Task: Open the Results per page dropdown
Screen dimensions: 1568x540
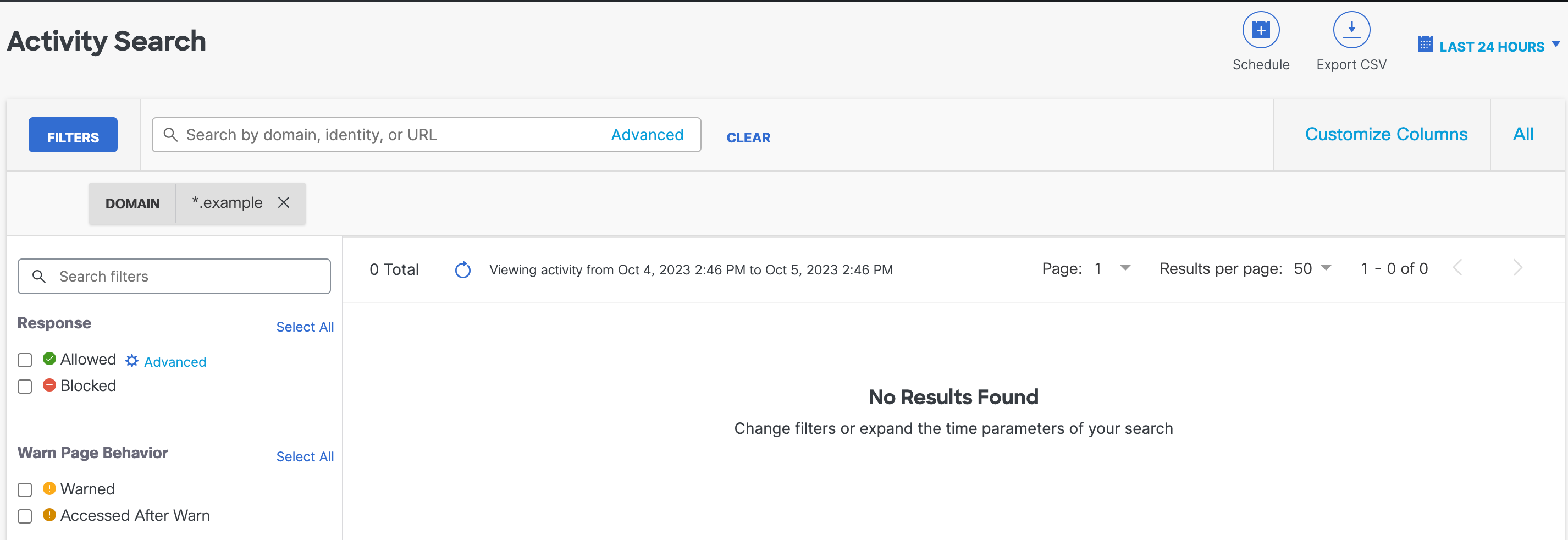Action: pyautogui.click(x=1312, y=268)
